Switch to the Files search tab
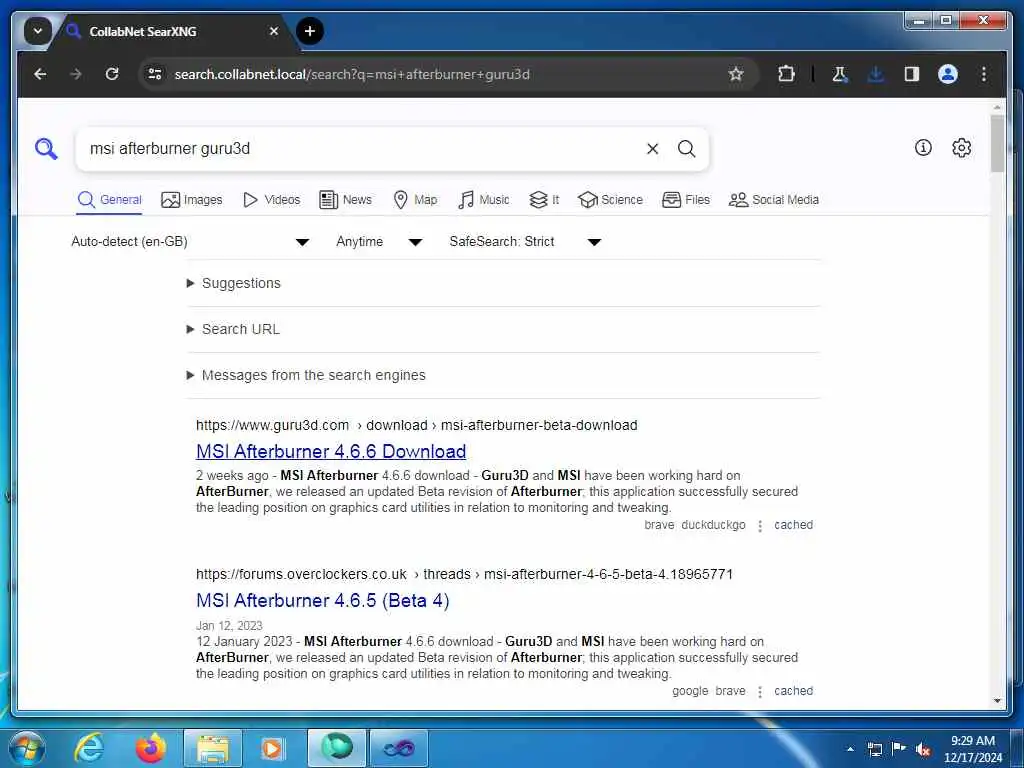This screenshot has width=1024, height=768. click(686, 200)
